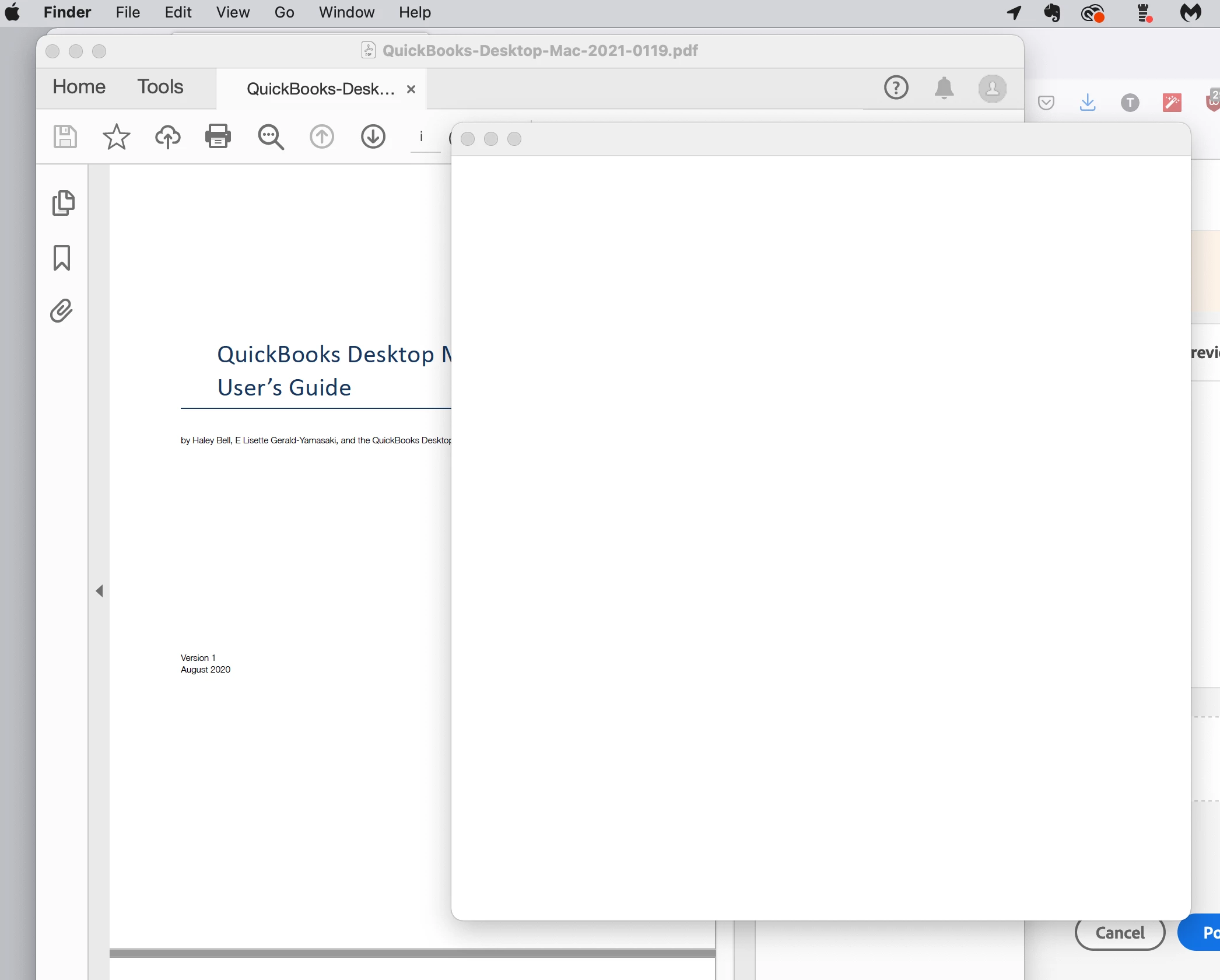Viewport: 1220px width, 980px height.
Task: Bookmark the file with the star icon
Action: [116, 137]
